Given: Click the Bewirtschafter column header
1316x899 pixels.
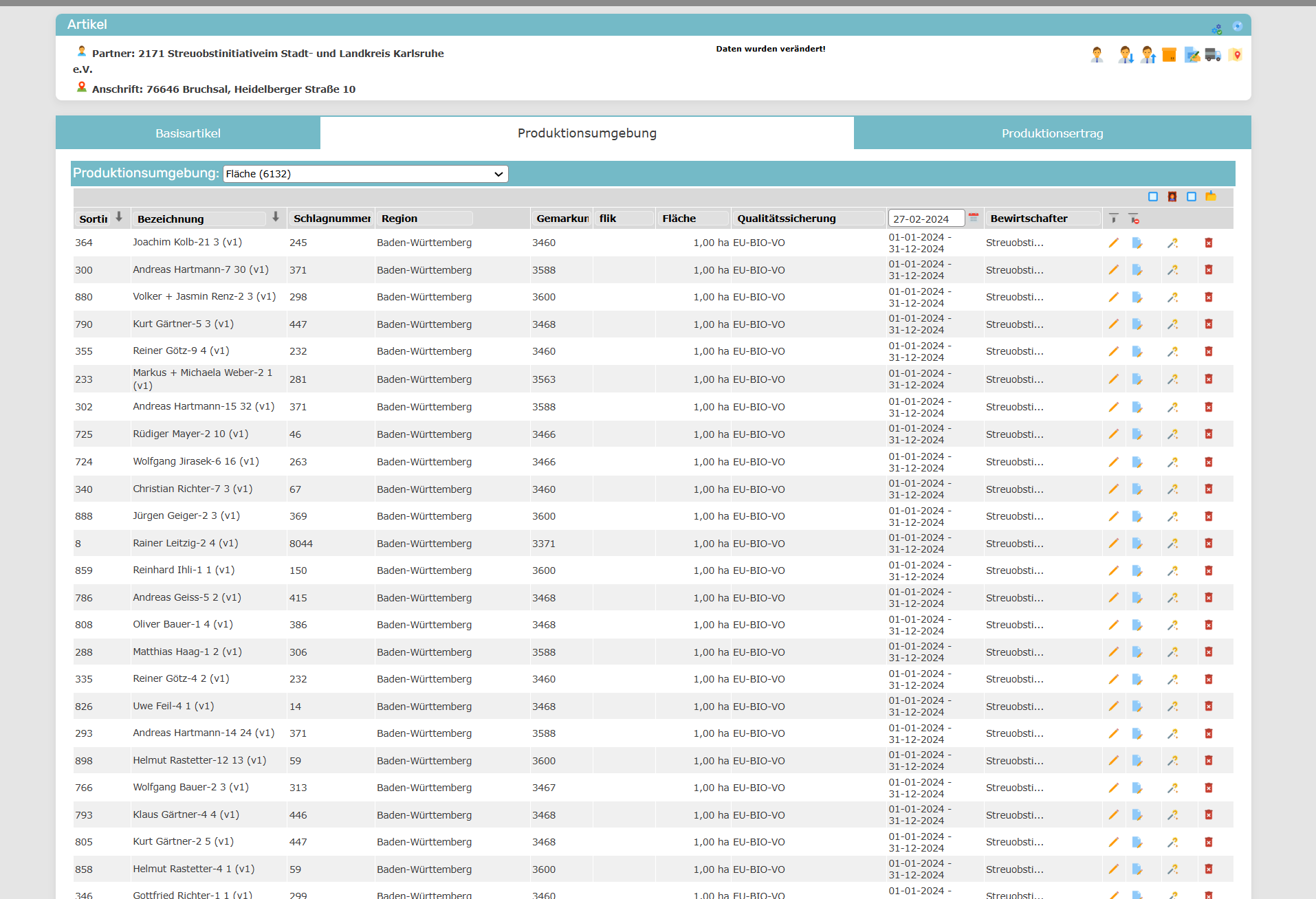Looking at the screenshot, I should 1029,219.
